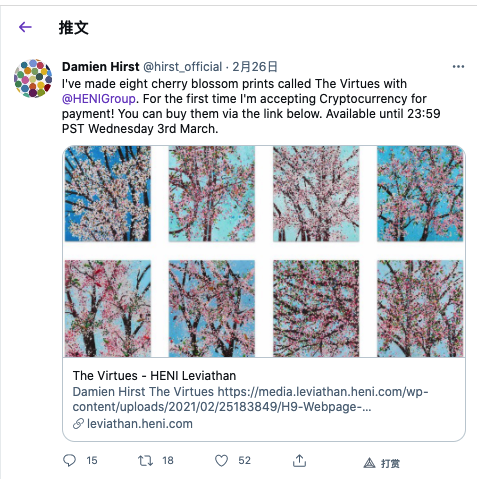Select the bottom-left cherry blossom print thumbnail
This screenshot has height=479, width=477.
108,308
